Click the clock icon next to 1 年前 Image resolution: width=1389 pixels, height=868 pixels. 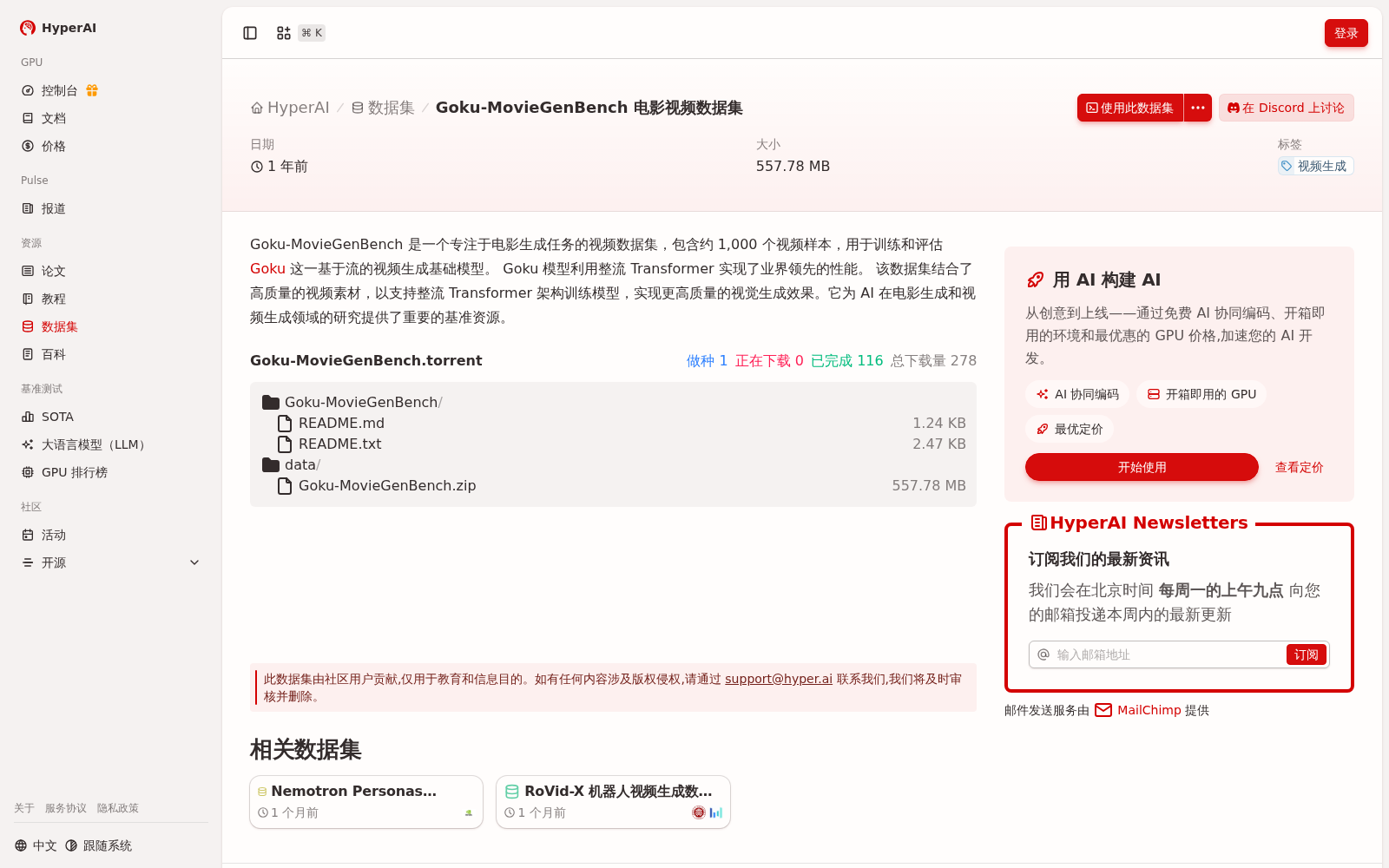tap(257, 167)
